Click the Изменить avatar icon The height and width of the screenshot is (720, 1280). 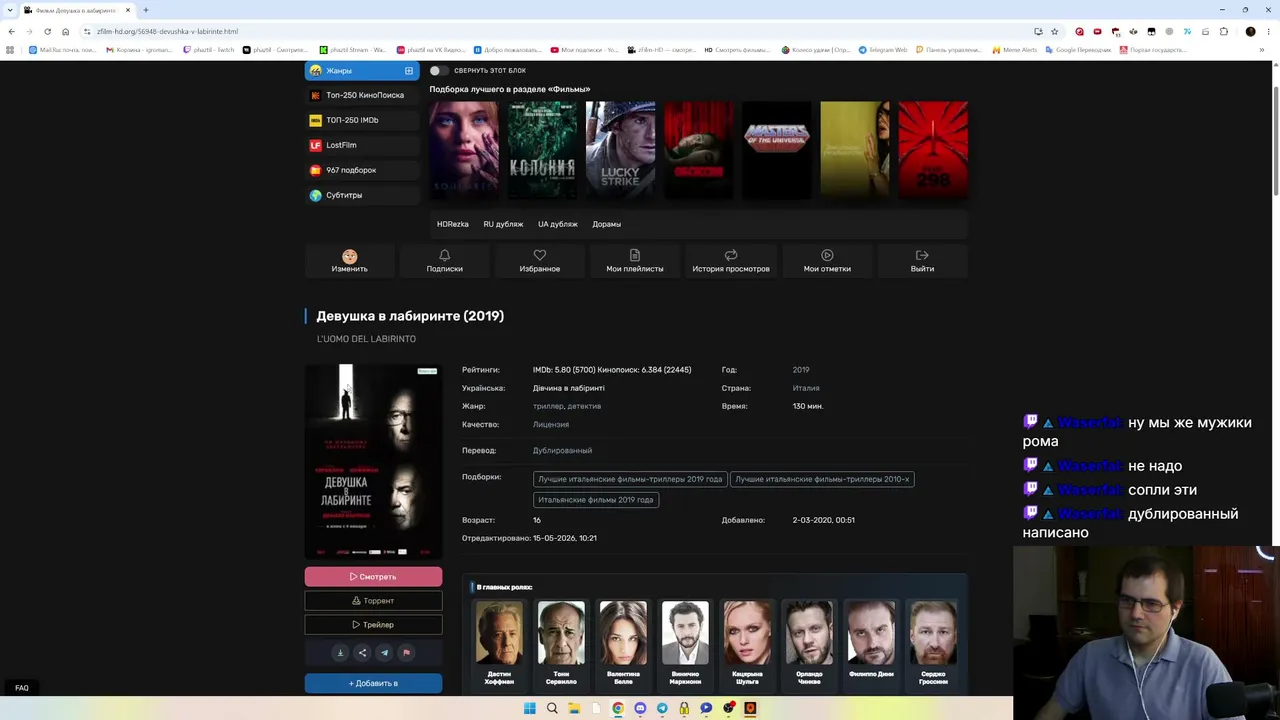coord(349,256)
